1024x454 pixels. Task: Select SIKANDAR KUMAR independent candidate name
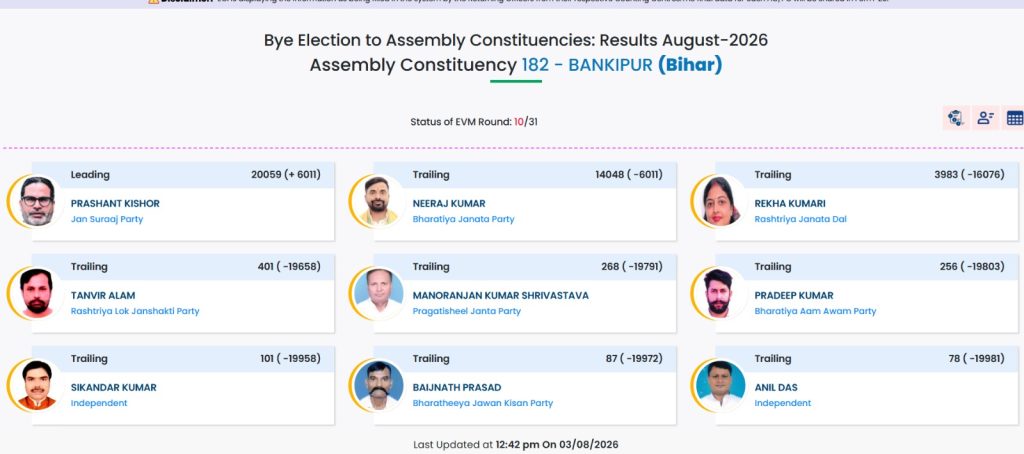(x=114, y=387)
